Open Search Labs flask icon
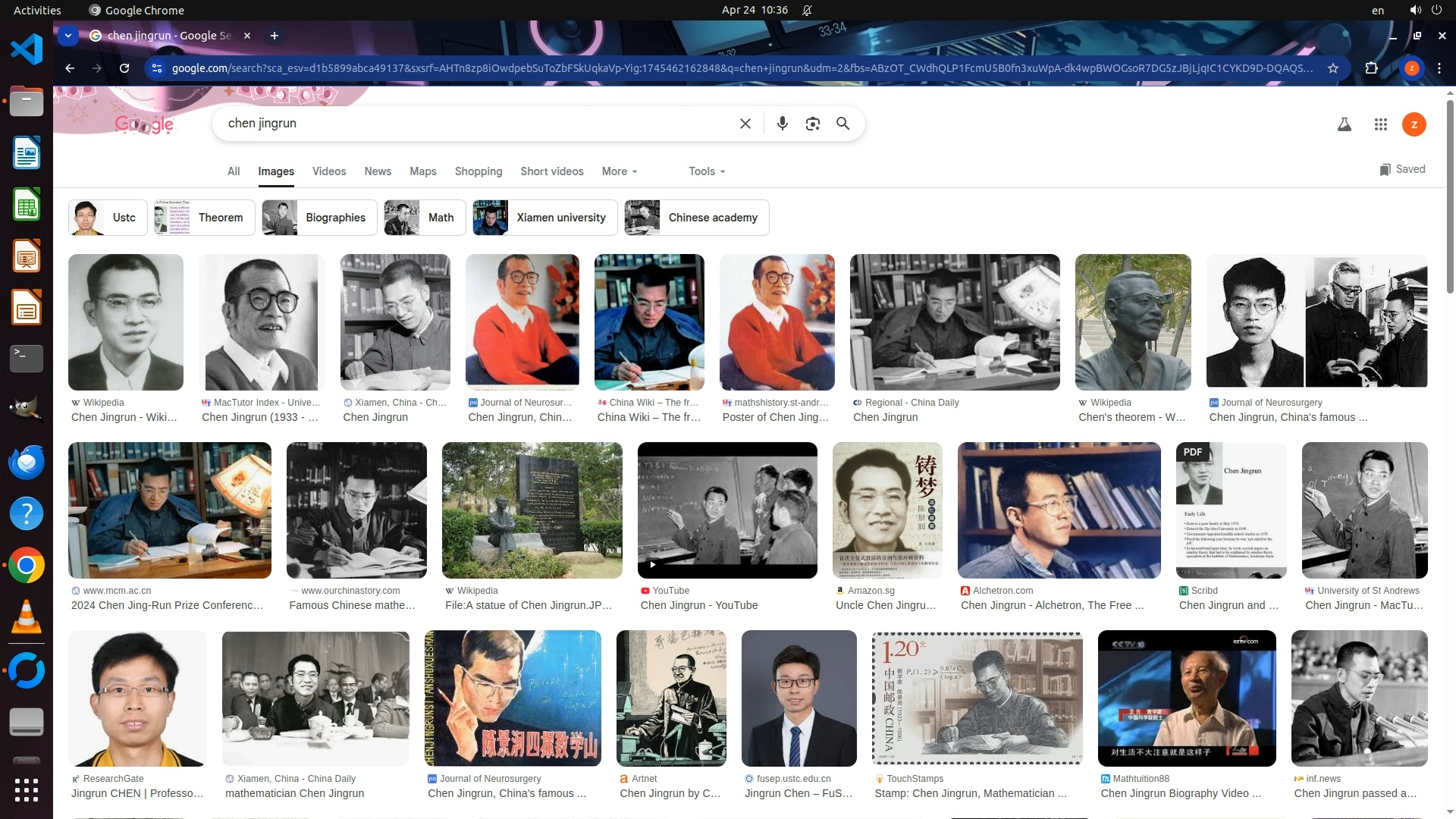1456x819 pixels. (x=1344, y=124)
